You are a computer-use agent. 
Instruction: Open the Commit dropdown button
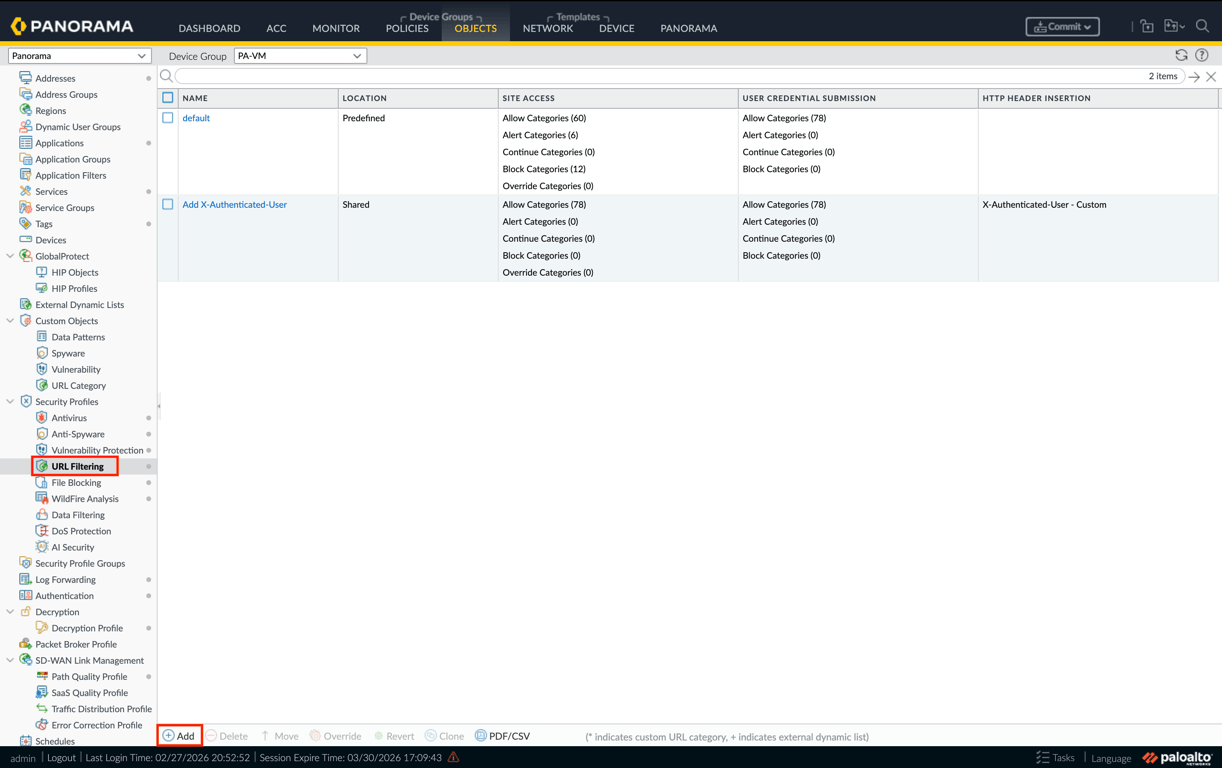coord(1062,27)
